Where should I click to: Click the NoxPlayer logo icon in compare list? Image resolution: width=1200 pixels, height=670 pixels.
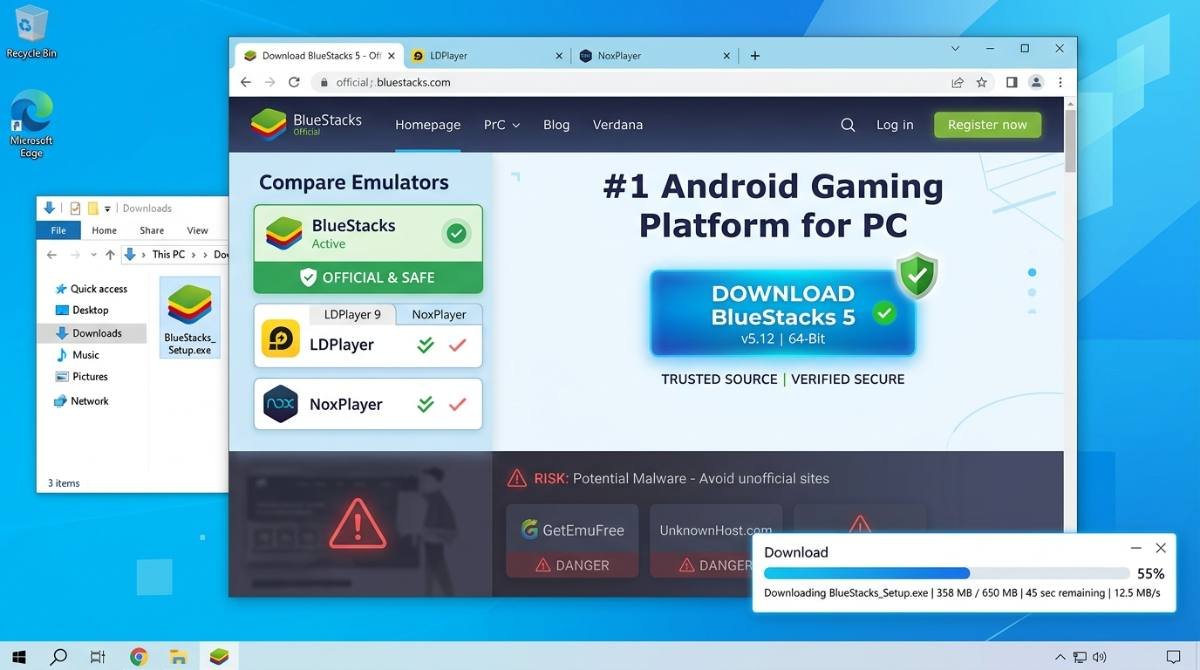(280, 404)
